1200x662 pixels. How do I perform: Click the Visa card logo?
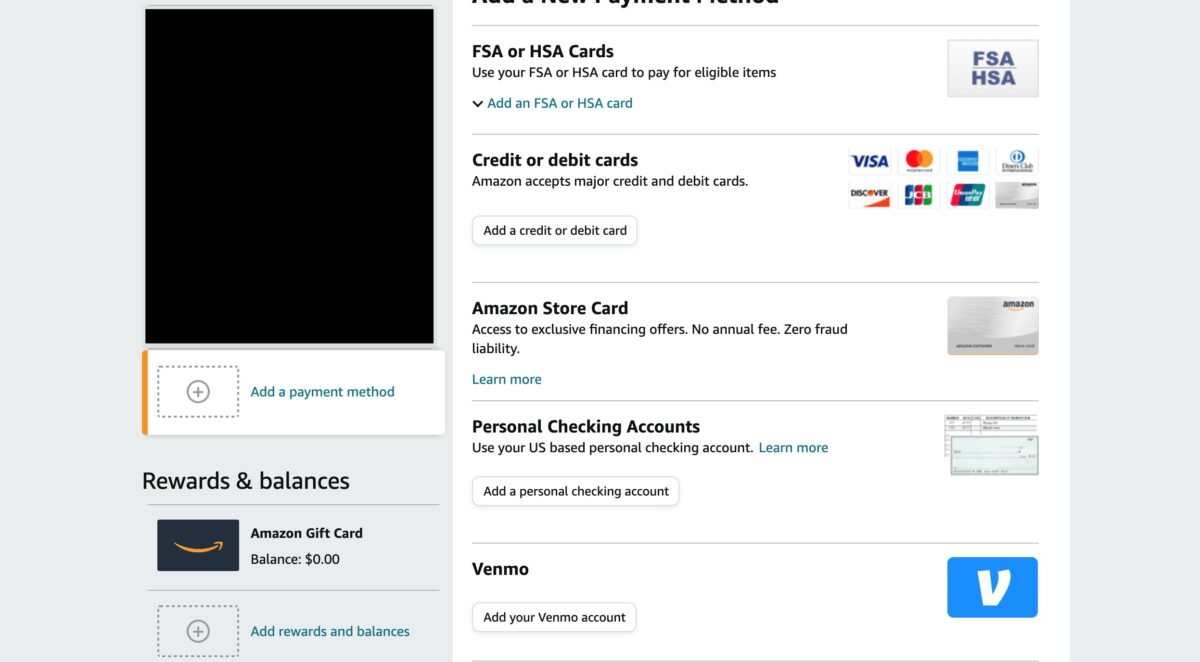click(x=869, y=161)
